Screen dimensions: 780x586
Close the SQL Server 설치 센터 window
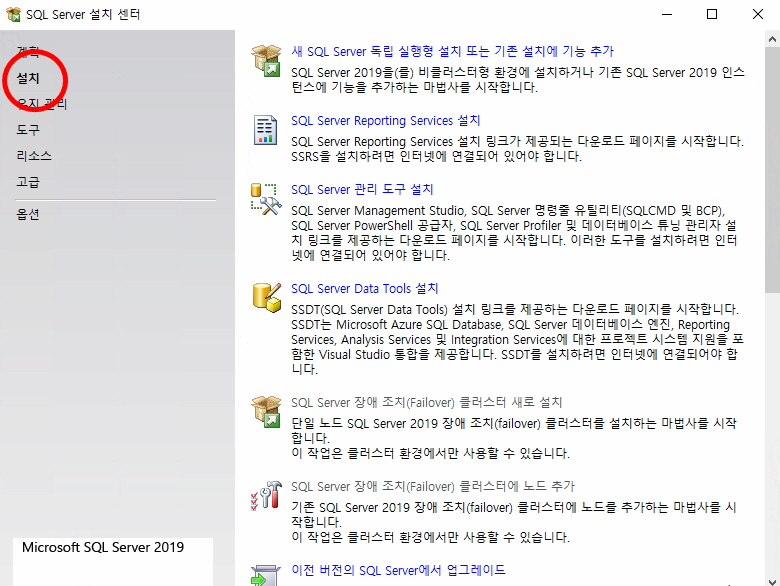pos(758,14)
